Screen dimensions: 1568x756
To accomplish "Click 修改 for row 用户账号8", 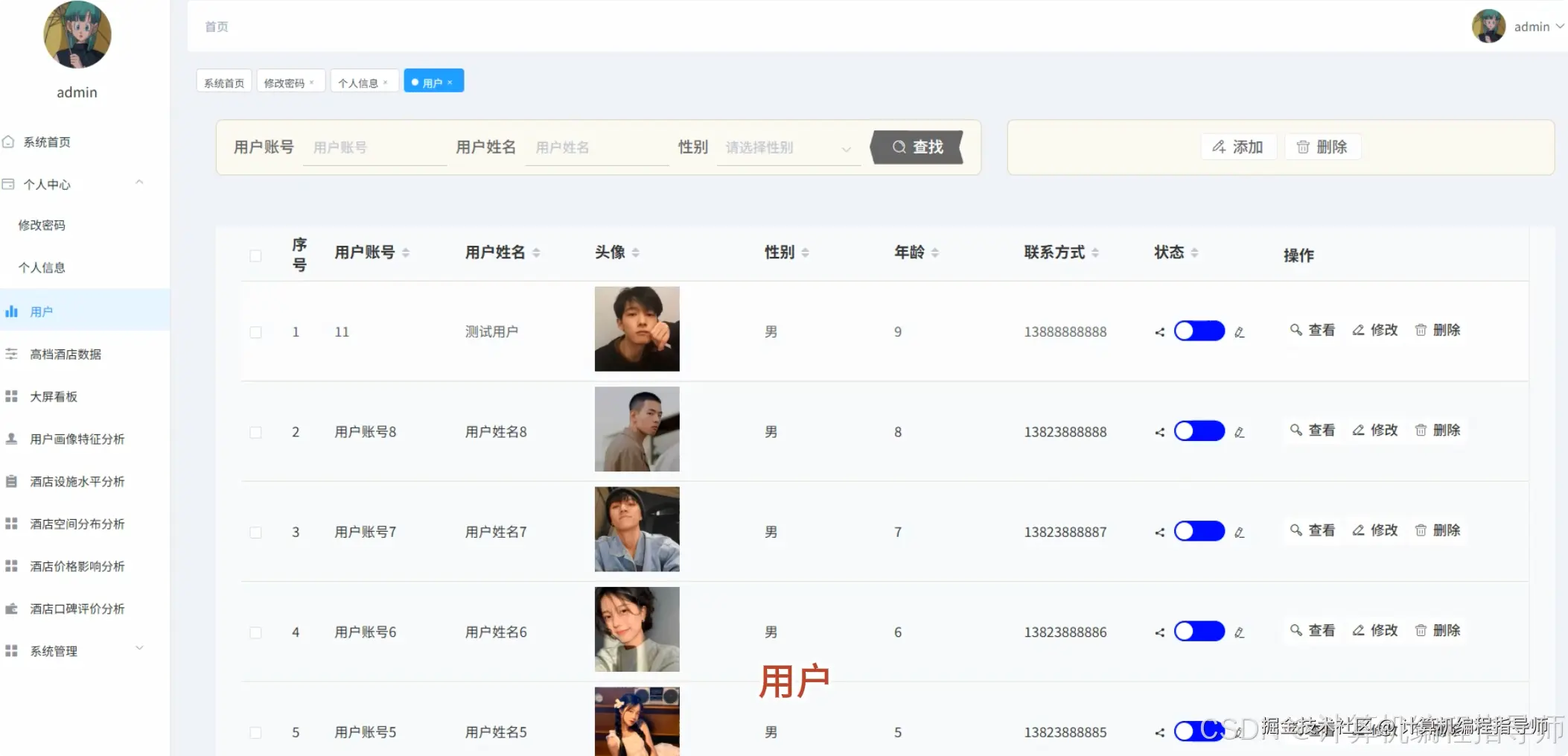I will [x=1375, y=431].
